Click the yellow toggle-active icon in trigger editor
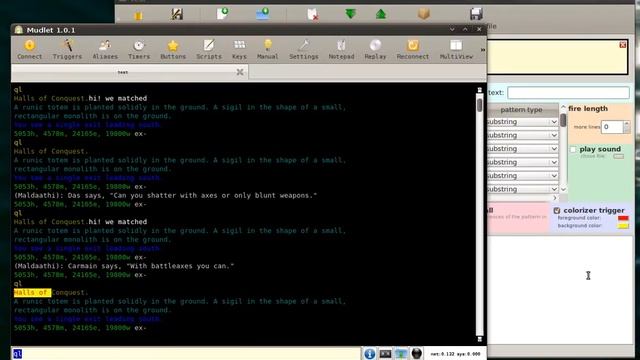This screenshot has height=360, width=640. tap(138, 16)
